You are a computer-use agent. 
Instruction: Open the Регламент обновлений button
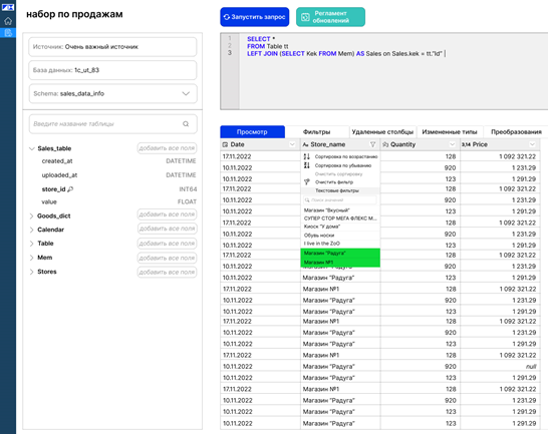pyautogui.click(x=331, y=17)
